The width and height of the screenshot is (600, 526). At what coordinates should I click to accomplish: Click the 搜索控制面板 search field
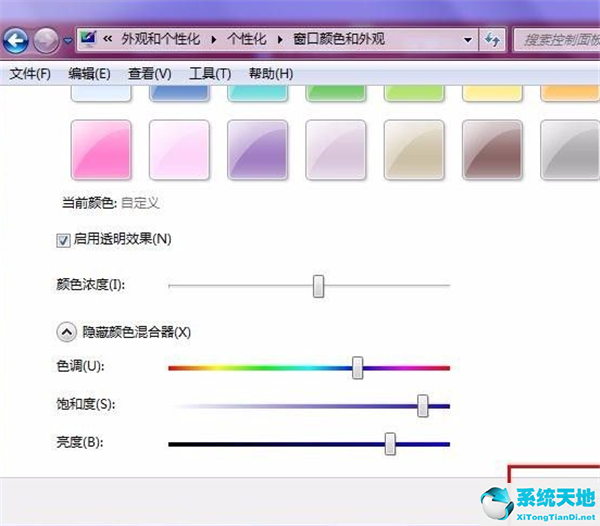pyautogui.click(x=557, y=39)
